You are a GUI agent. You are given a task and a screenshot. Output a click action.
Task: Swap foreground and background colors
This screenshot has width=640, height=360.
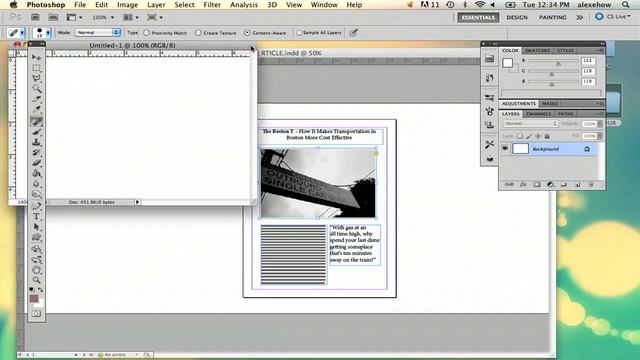[x=40, y=290]
